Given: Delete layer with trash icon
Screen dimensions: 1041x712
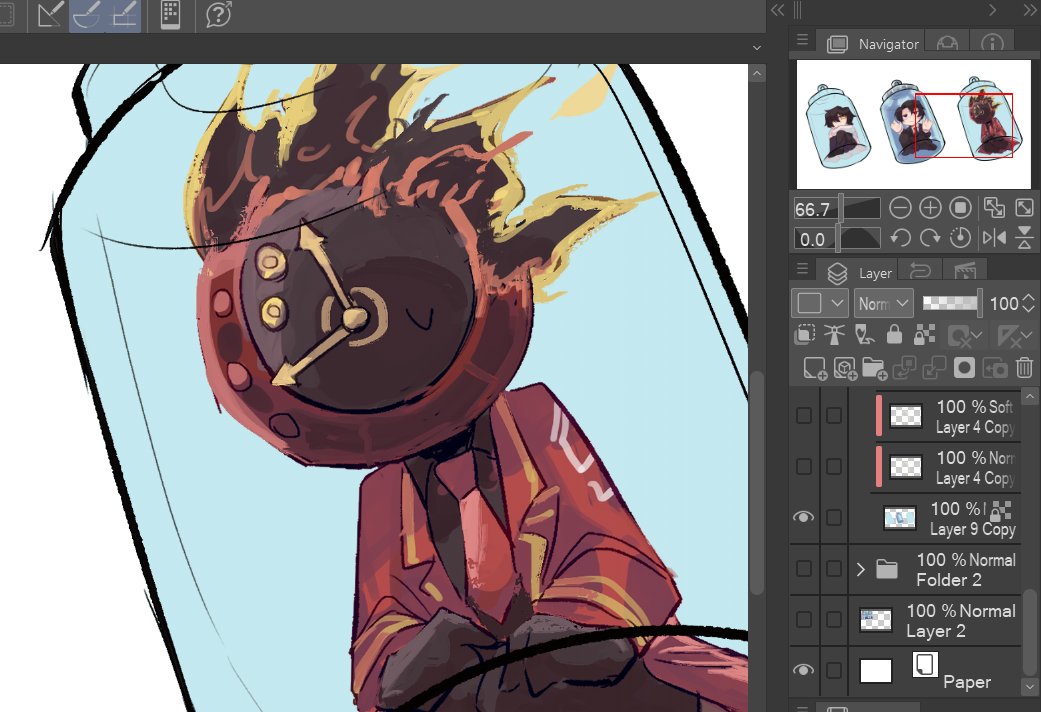Looking at the screenshot, I should [x=1024, y=367].
